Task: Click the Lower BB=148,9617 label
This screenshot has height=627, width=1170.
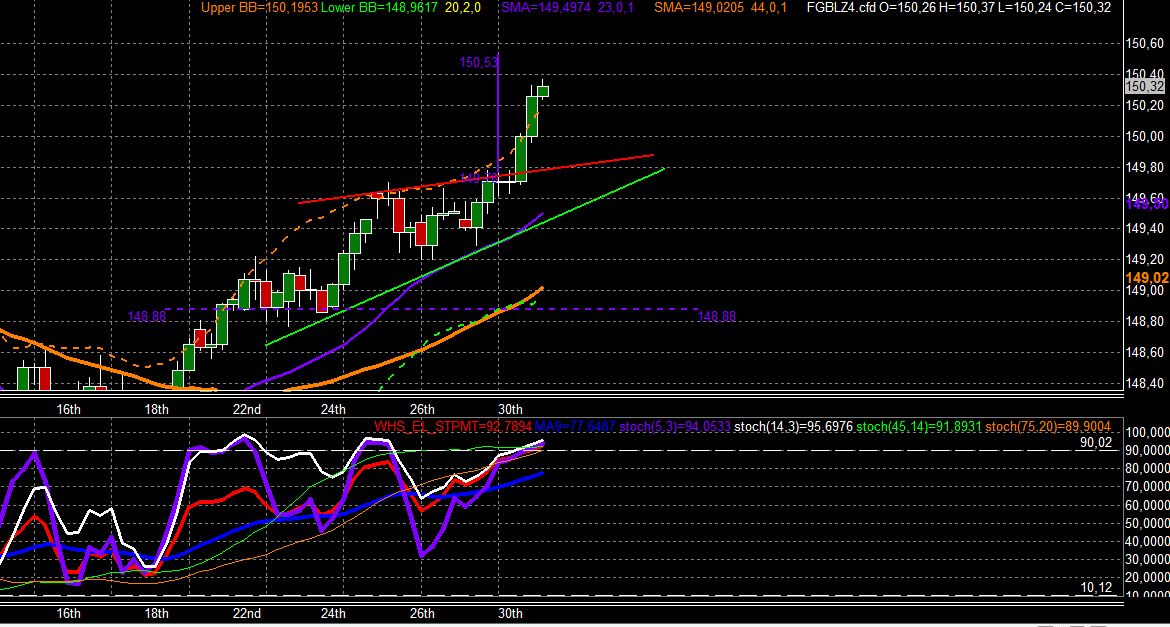Action: [x=380, y=7]
